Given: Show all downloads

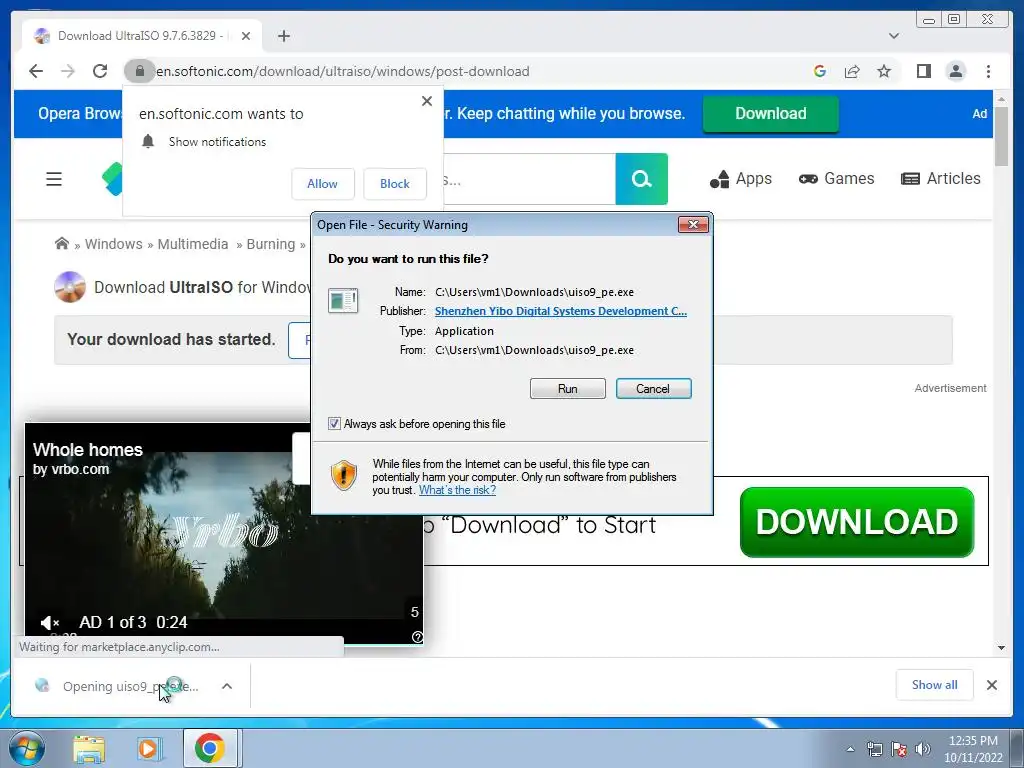Looking at the screenshot, I should [935, 684].
